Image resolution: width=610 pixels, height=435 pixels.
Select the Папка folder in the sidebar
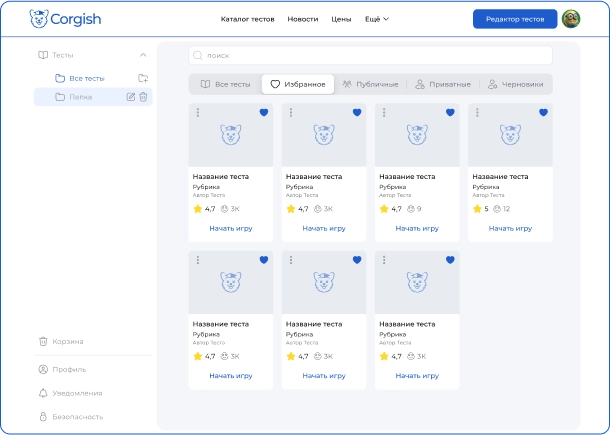point(93,97)
